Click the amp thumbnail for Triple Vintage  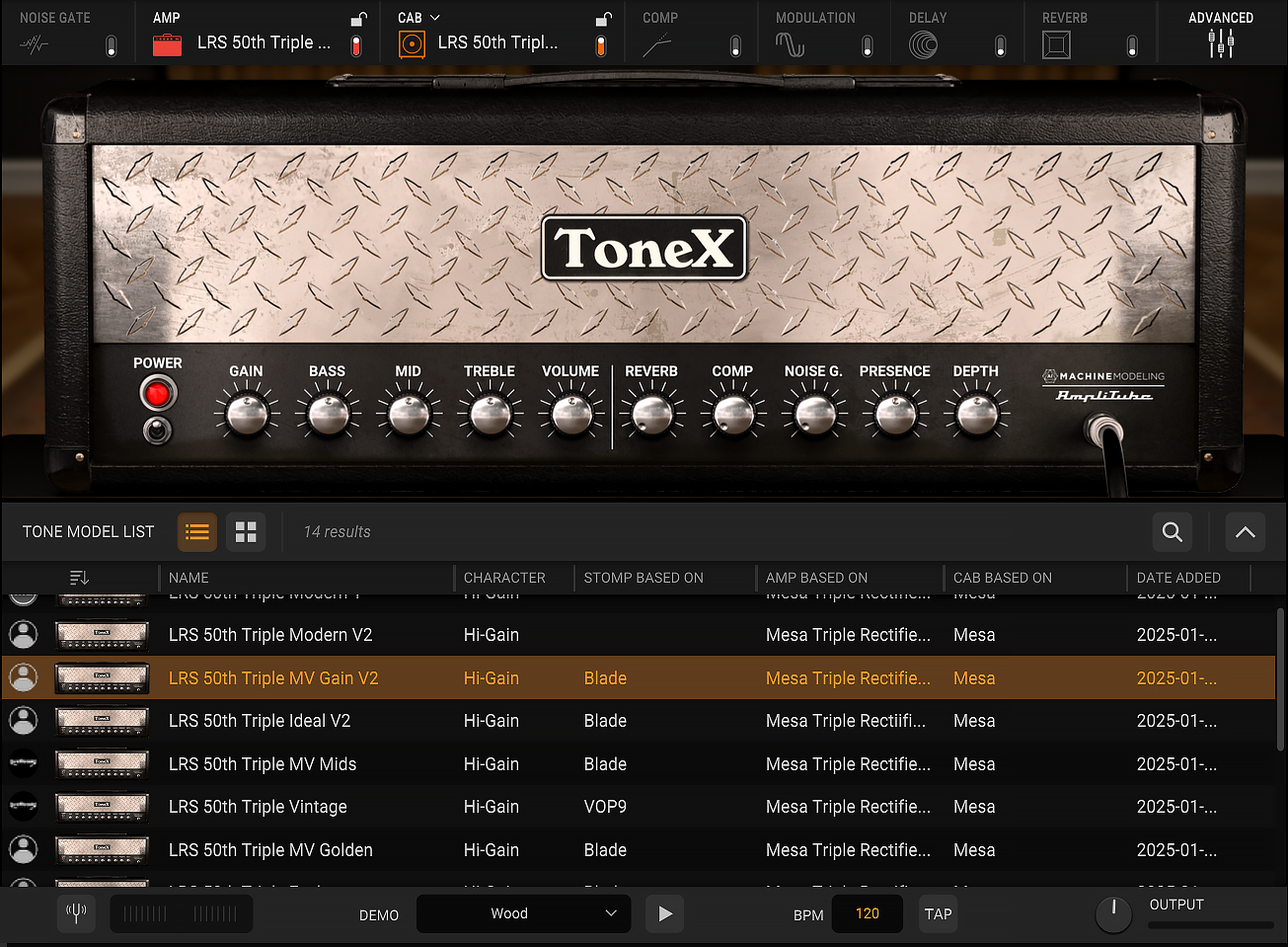(x=102, y=806)
